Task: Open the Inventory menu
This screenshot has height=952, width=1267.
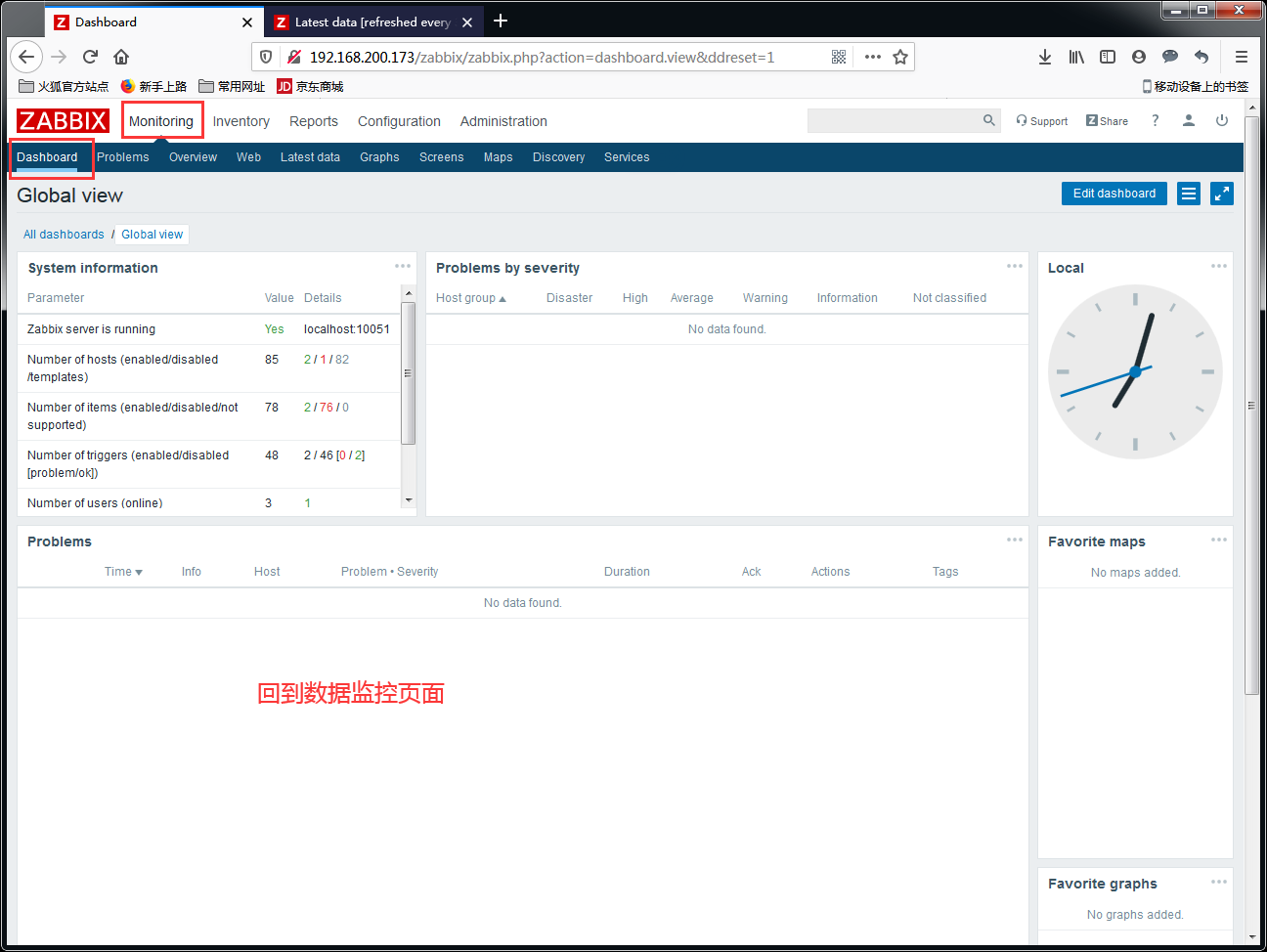Action: [x=241, y=121]
